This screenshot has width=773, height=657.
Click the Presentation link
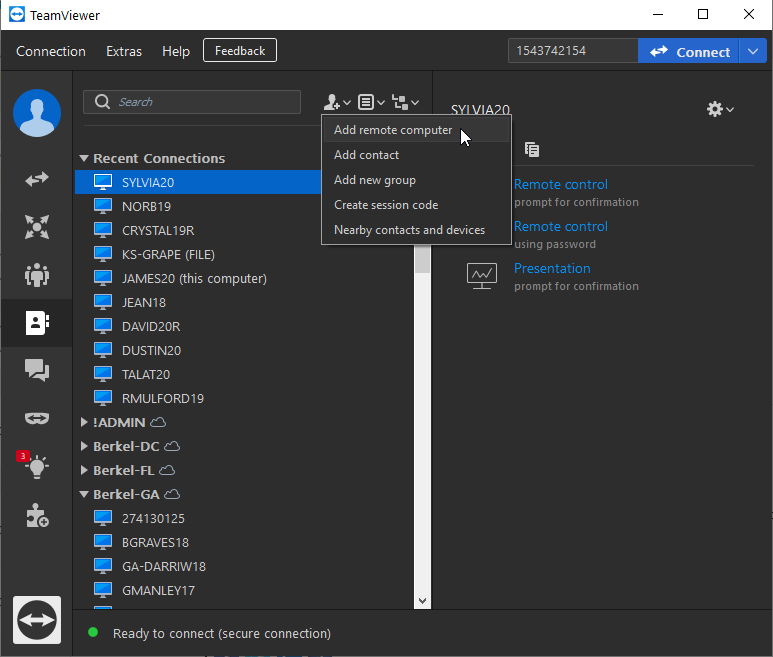pyautogui.click(x=552, y=268)
